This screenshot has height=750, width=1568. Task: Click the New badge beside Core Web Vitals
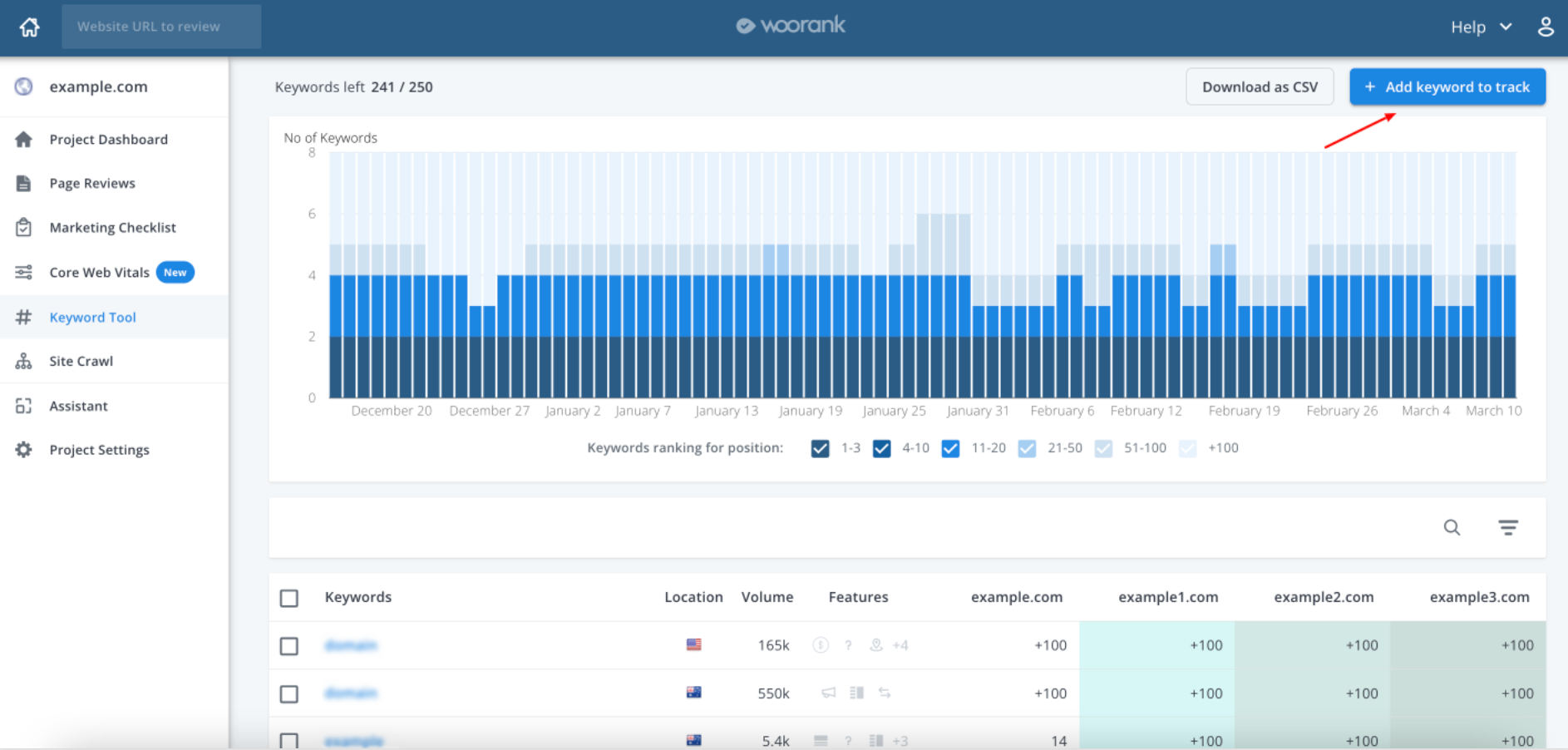pos(175,272)
